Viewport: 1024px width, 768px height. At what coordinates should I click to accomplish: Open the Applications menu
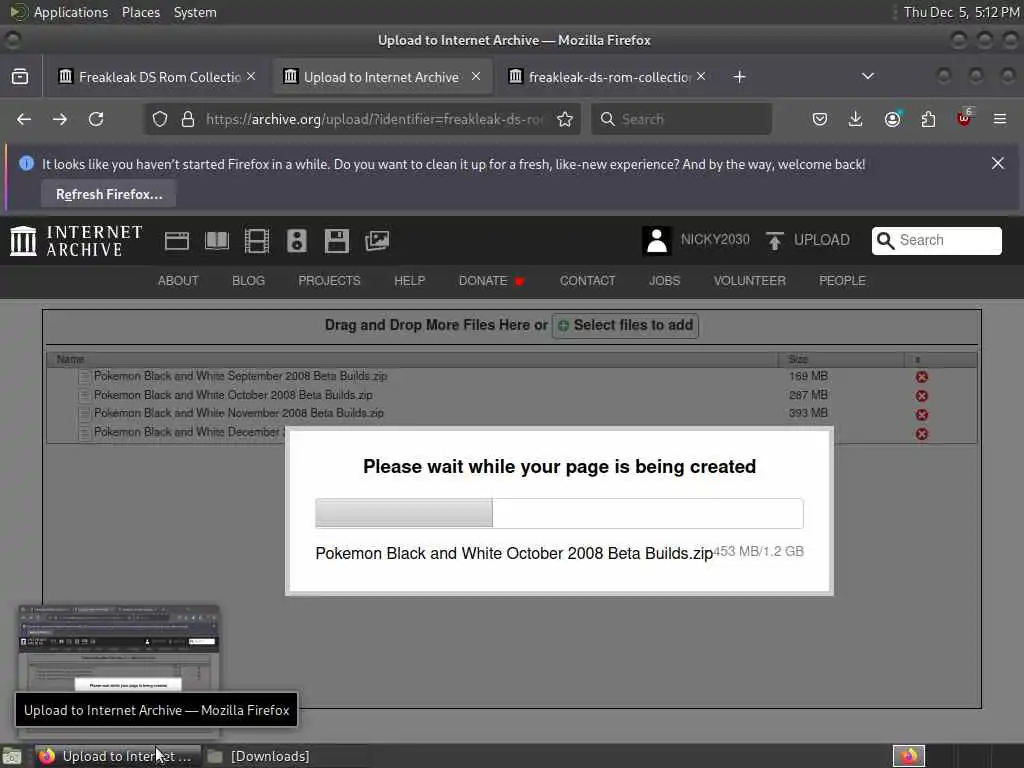[71, 12]
